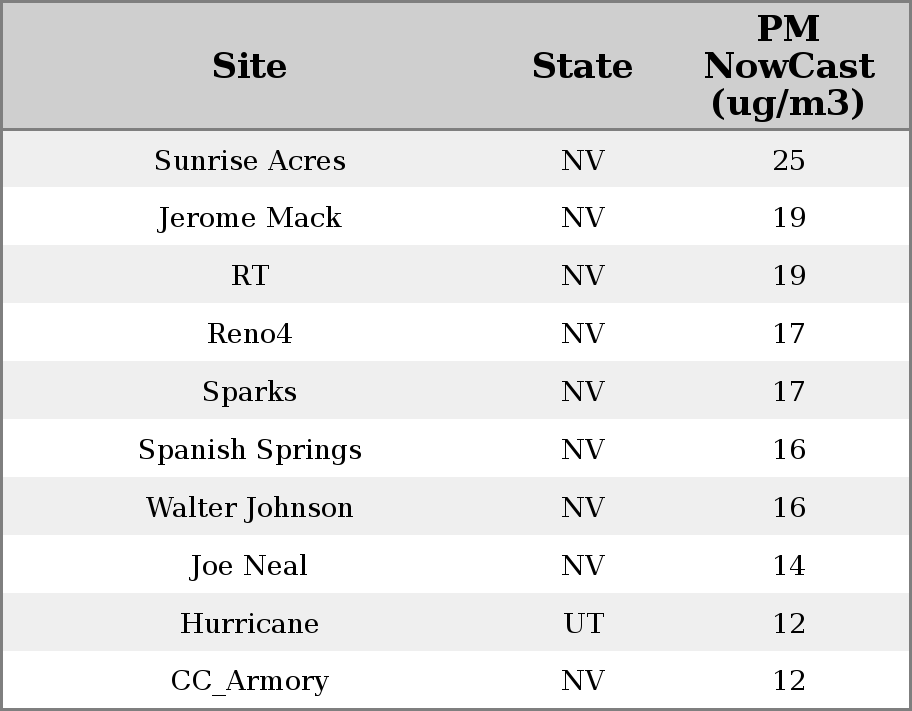Select the Joe Neal site cell
912x711 pixels.
click(x=250, y=566)
